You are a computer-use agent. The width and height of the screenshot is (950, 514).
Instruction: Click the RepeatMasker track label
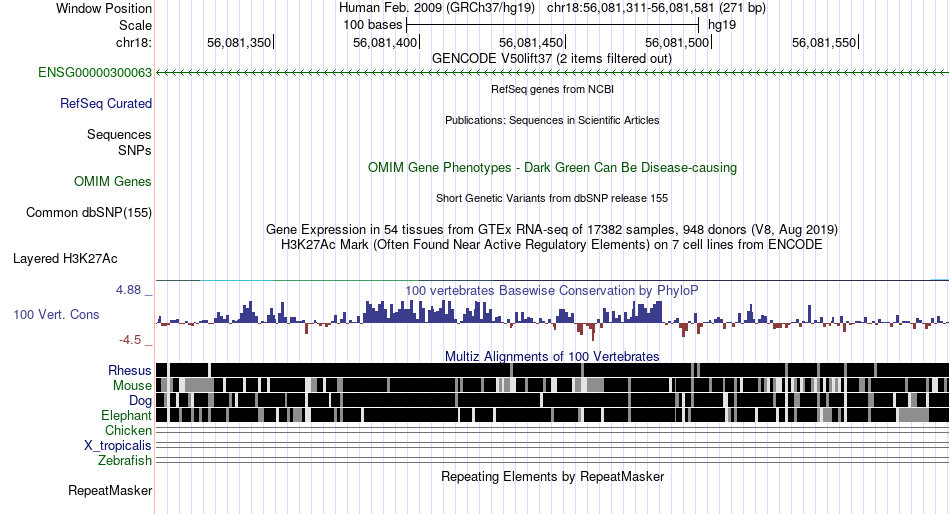pyautogui.click(x=110, y=490)
